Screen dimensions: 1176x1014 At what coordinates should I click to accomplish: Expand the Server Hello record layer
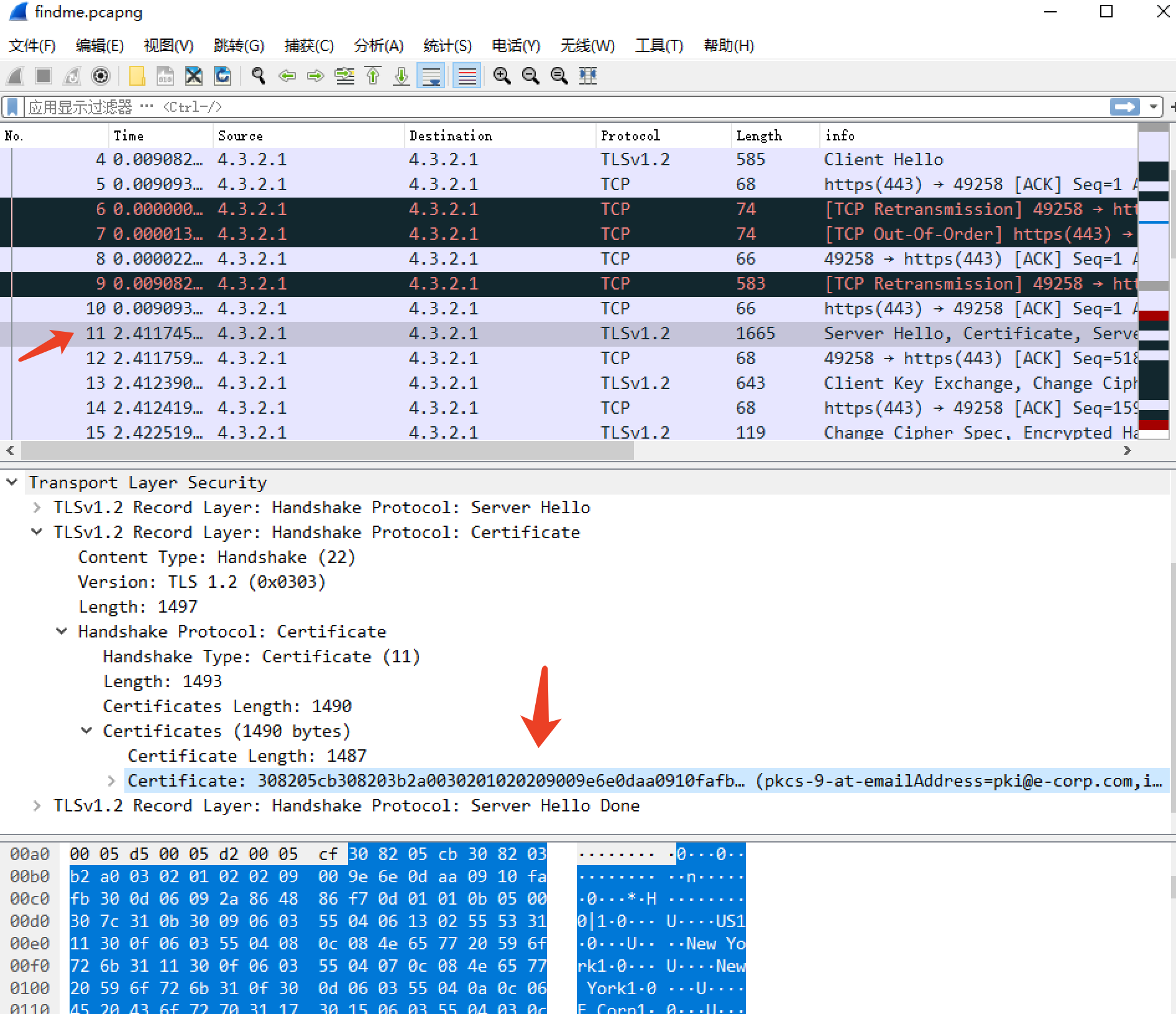(x=37, y=507)
